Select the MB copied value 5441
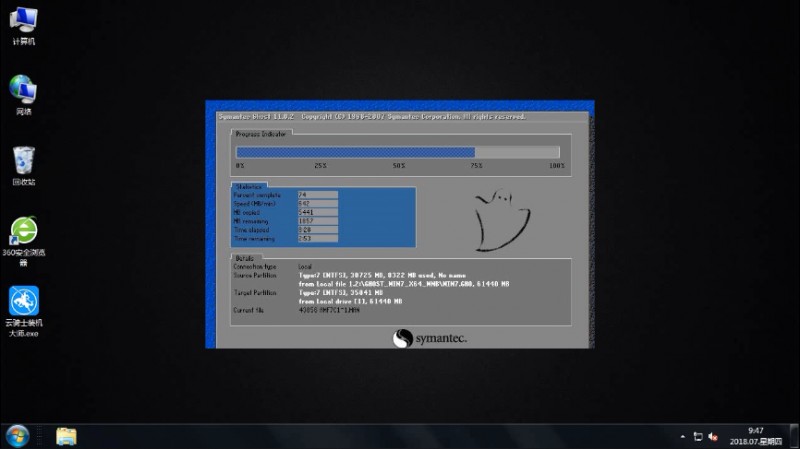 click(x=317, y=212)
